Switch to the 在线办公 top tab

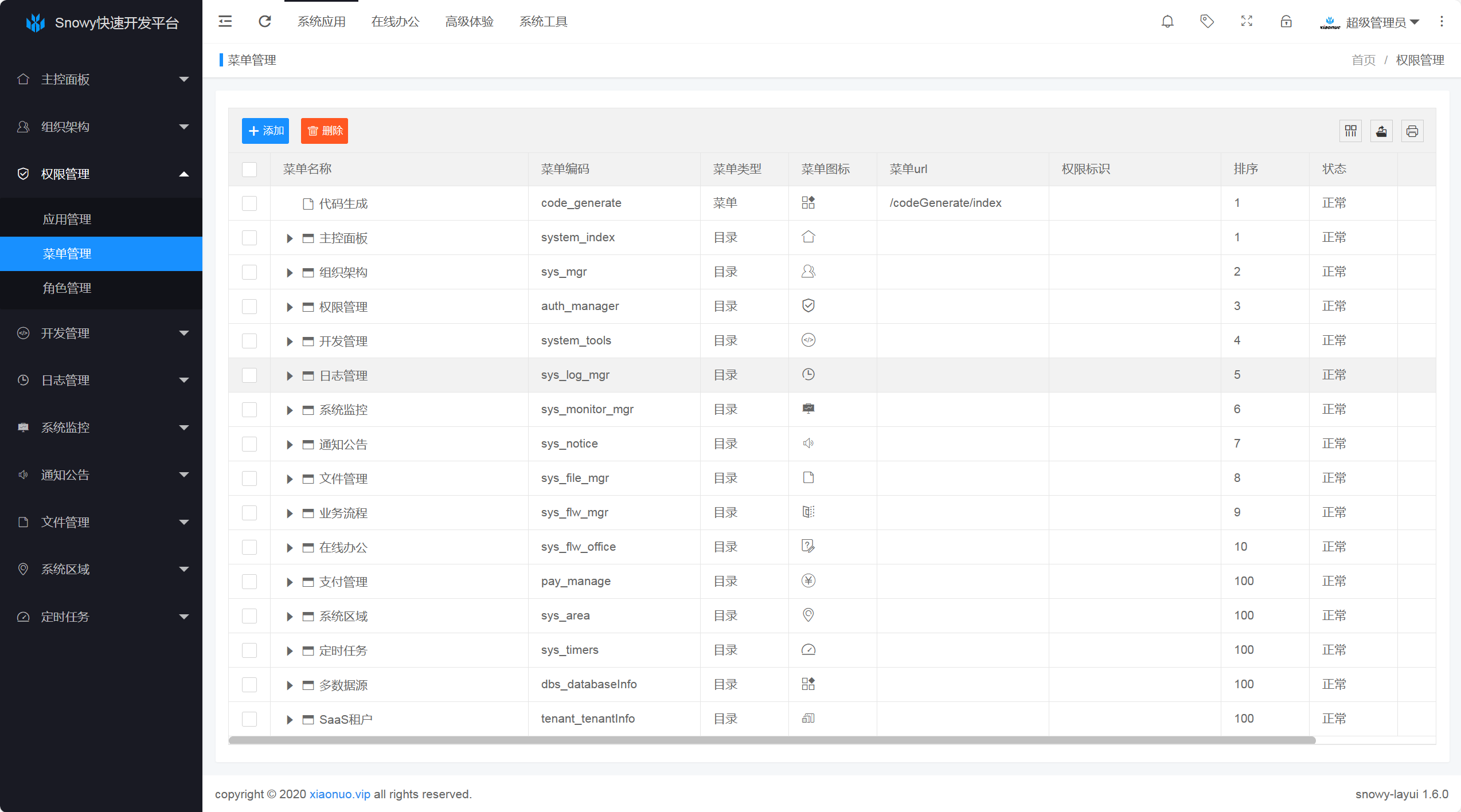pos(395,22)
